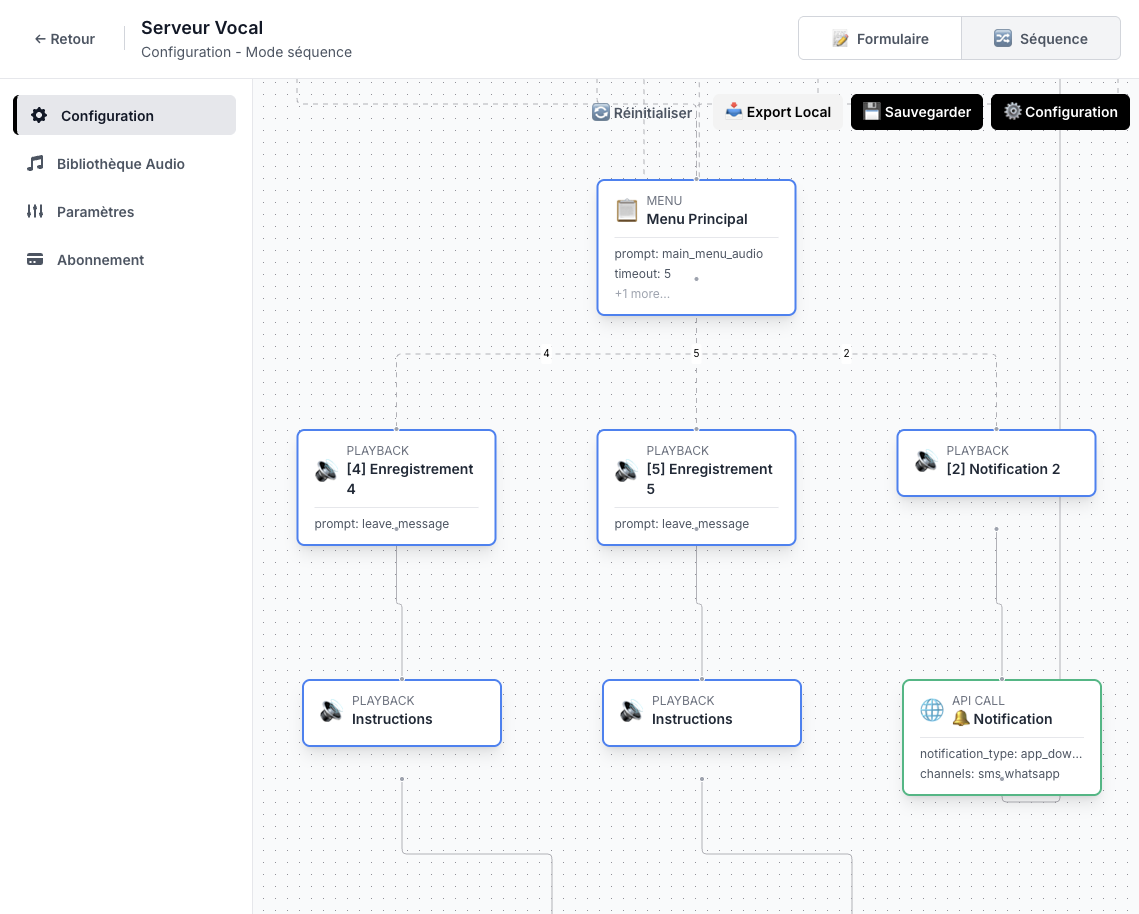Switch to the Séquence tab
This screenshot has height=914, width=1139.
(1040, 39)
